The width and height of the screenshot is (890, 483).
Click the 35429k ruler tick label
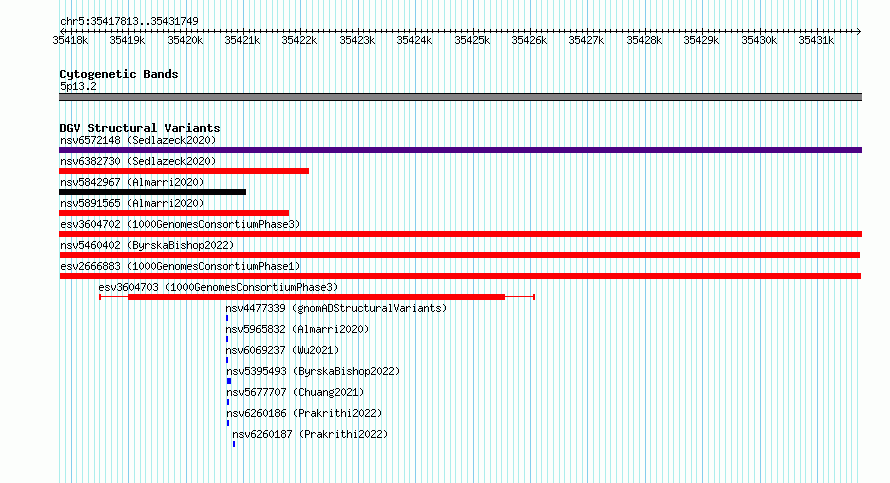tap(702, 40)
